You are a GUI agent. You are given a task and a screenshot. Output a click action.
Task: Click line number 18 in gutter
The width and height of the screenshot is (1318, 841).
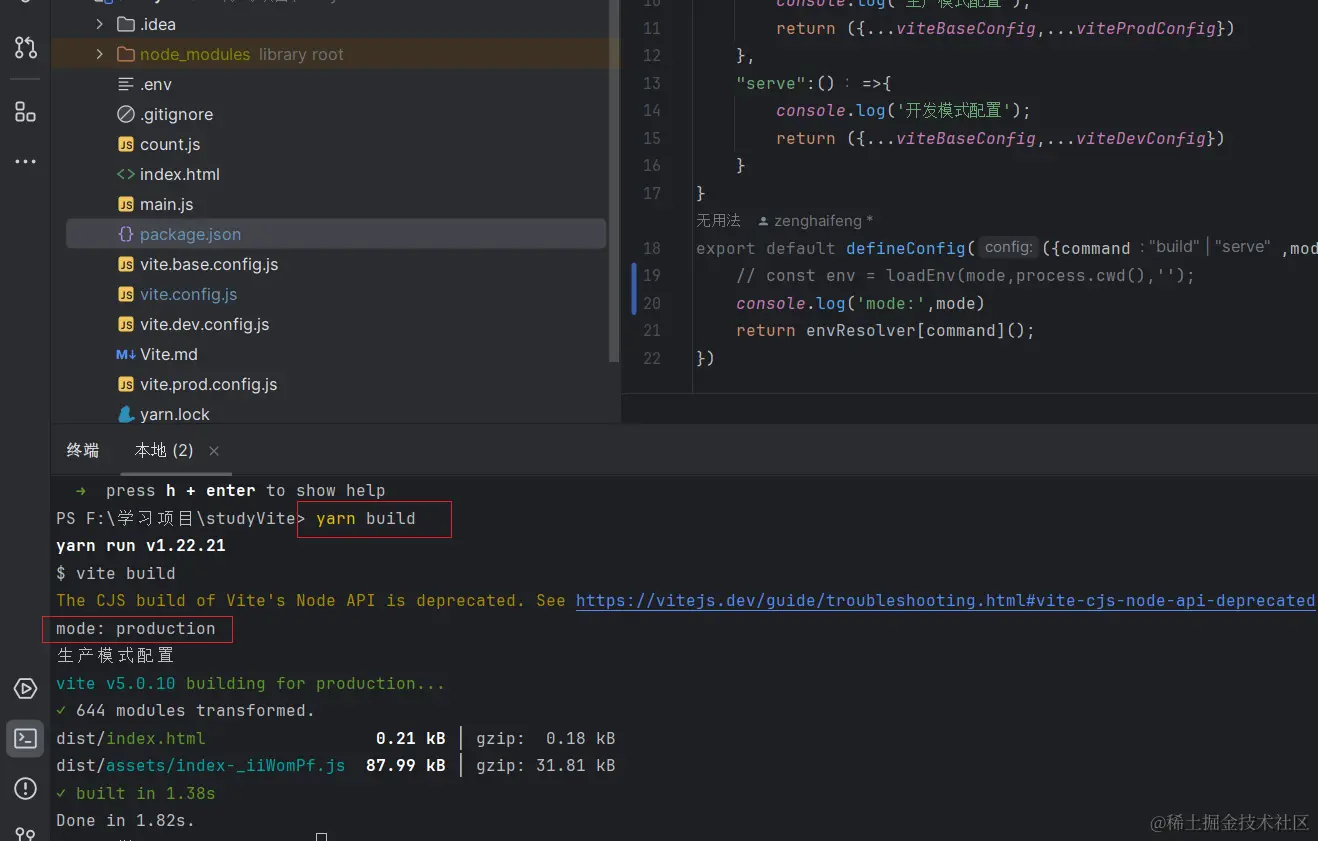pyautogui.click(x=651, y=248)
